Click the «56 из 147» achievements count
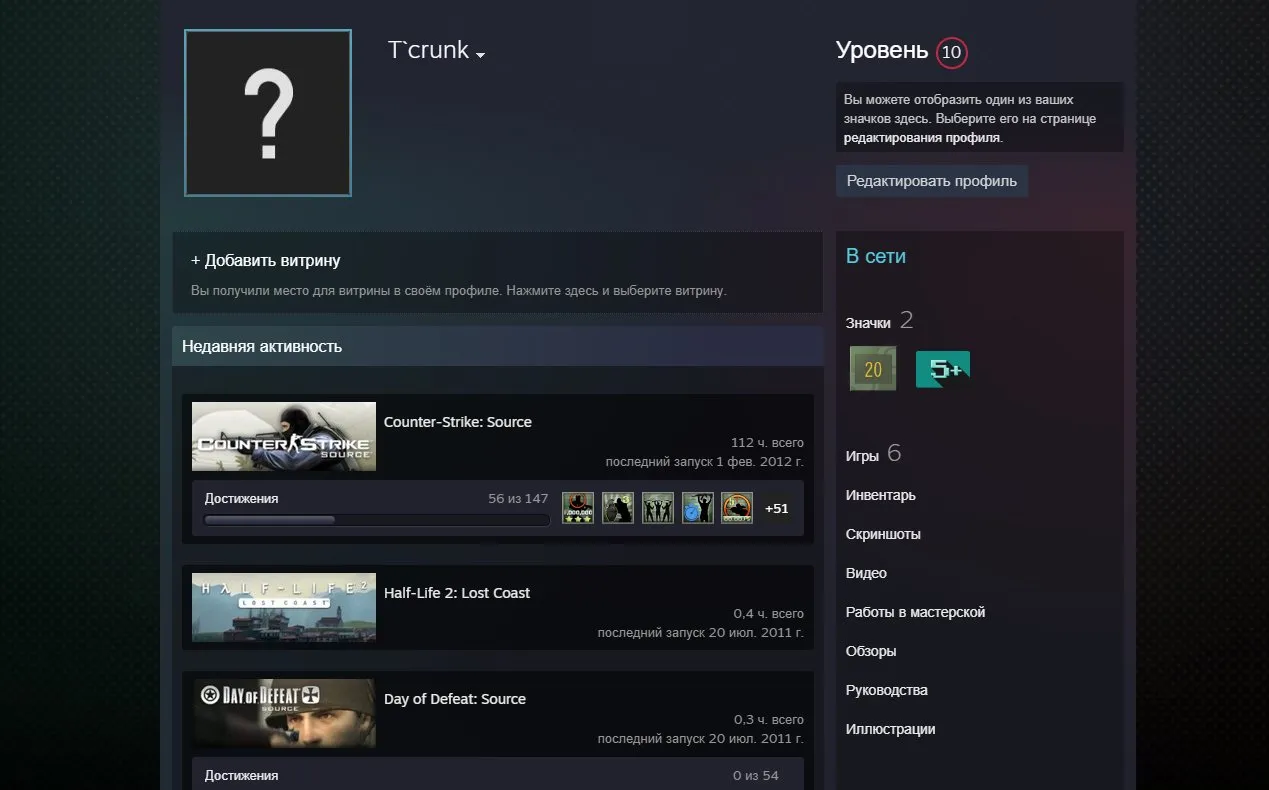1269x790 pixels. tap(518, 498)
